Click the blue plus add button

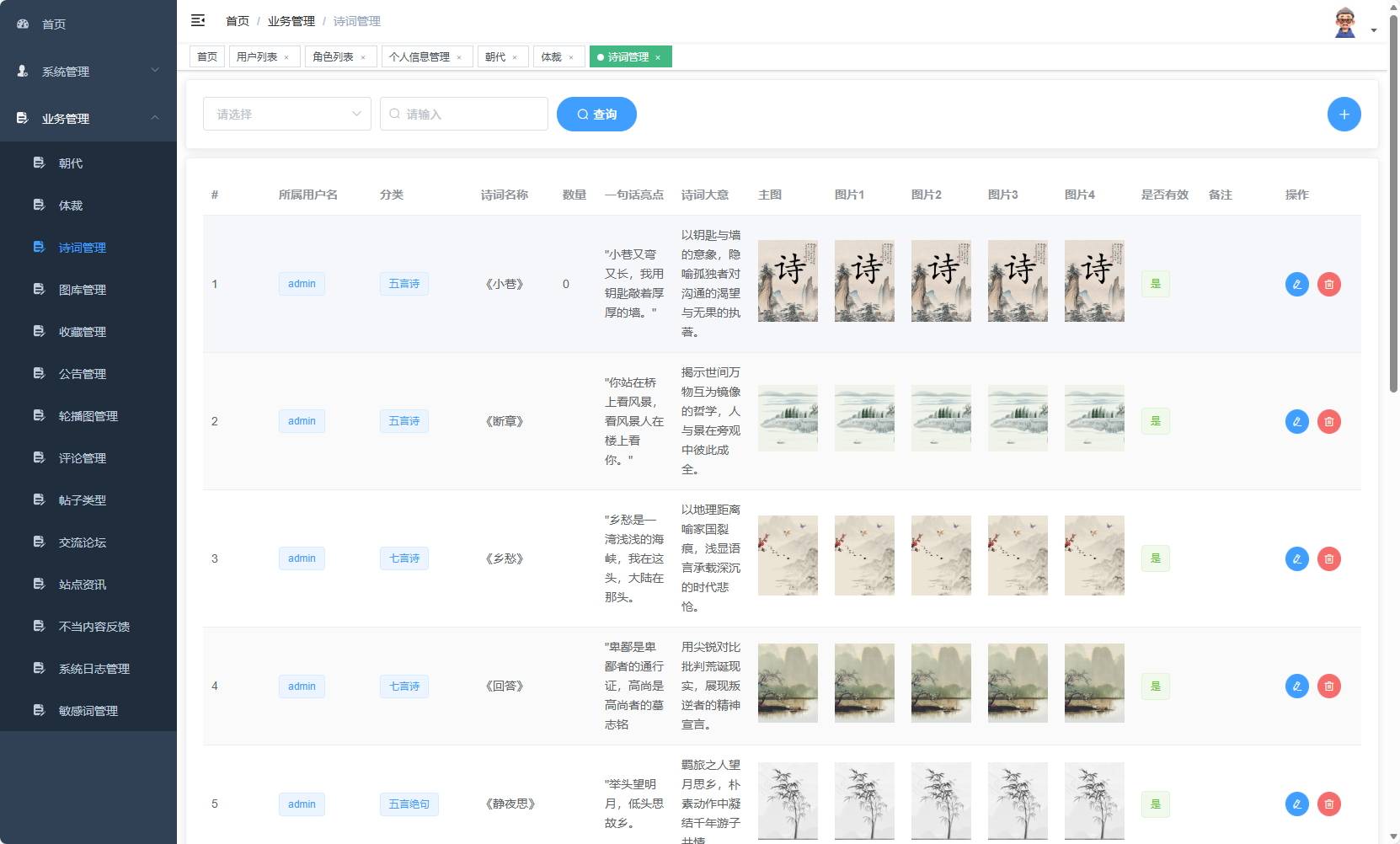(x=1344, y=115)
